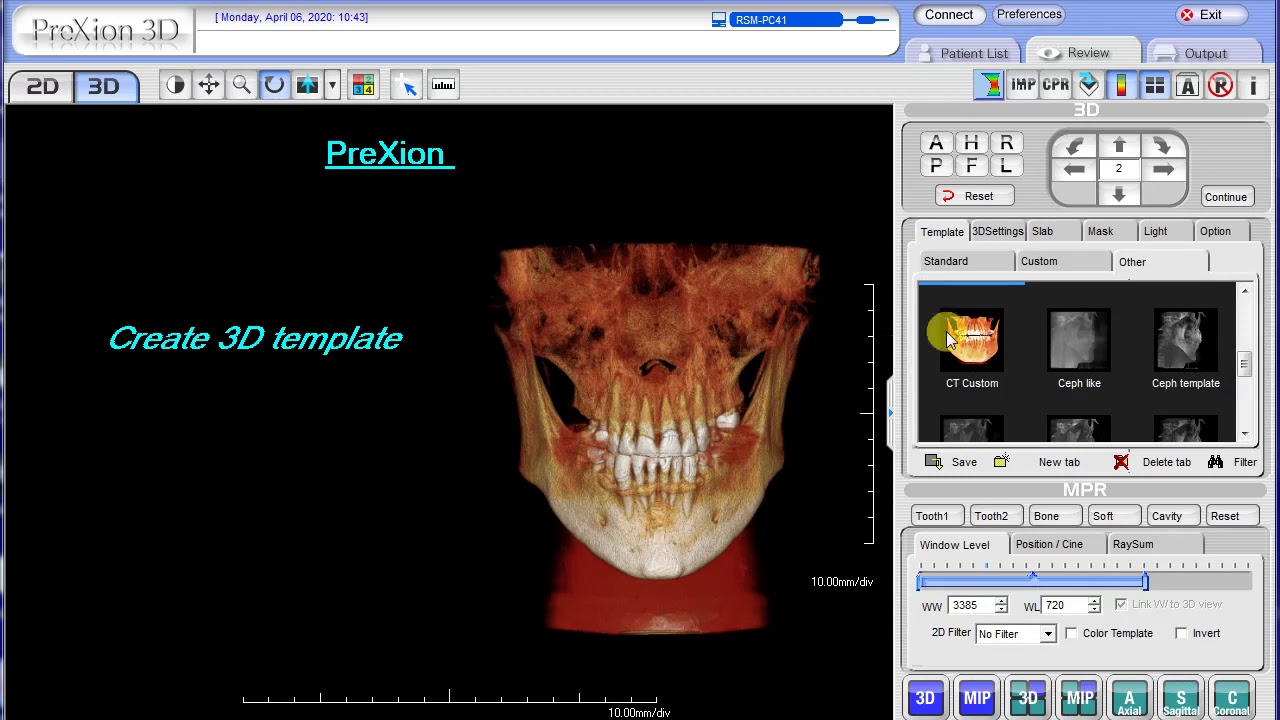Click the color hourglass render icon
Screen dimensions: 1280x720
[x=989, y=85]
